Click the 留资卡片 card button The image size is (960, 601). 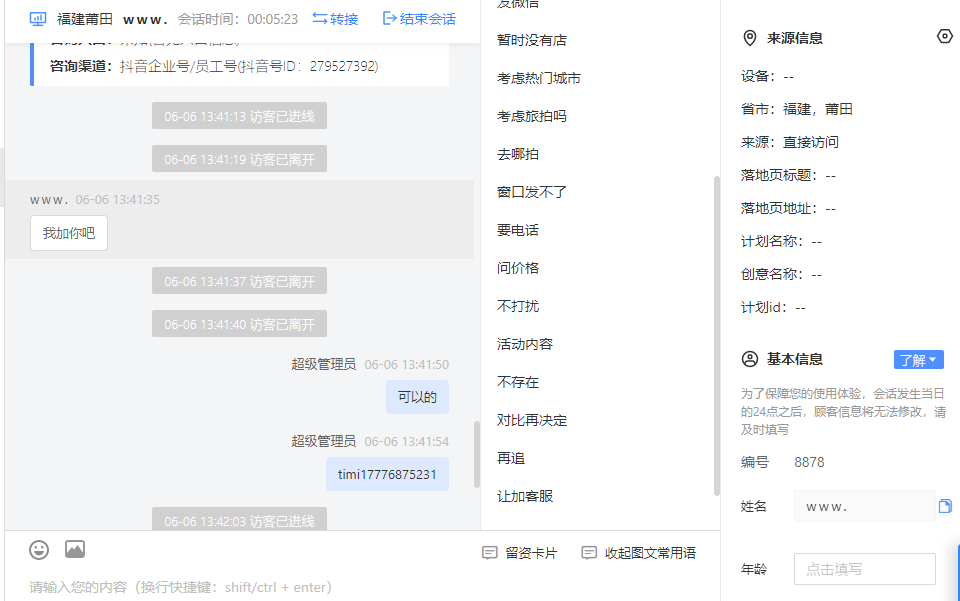[520, 553]
